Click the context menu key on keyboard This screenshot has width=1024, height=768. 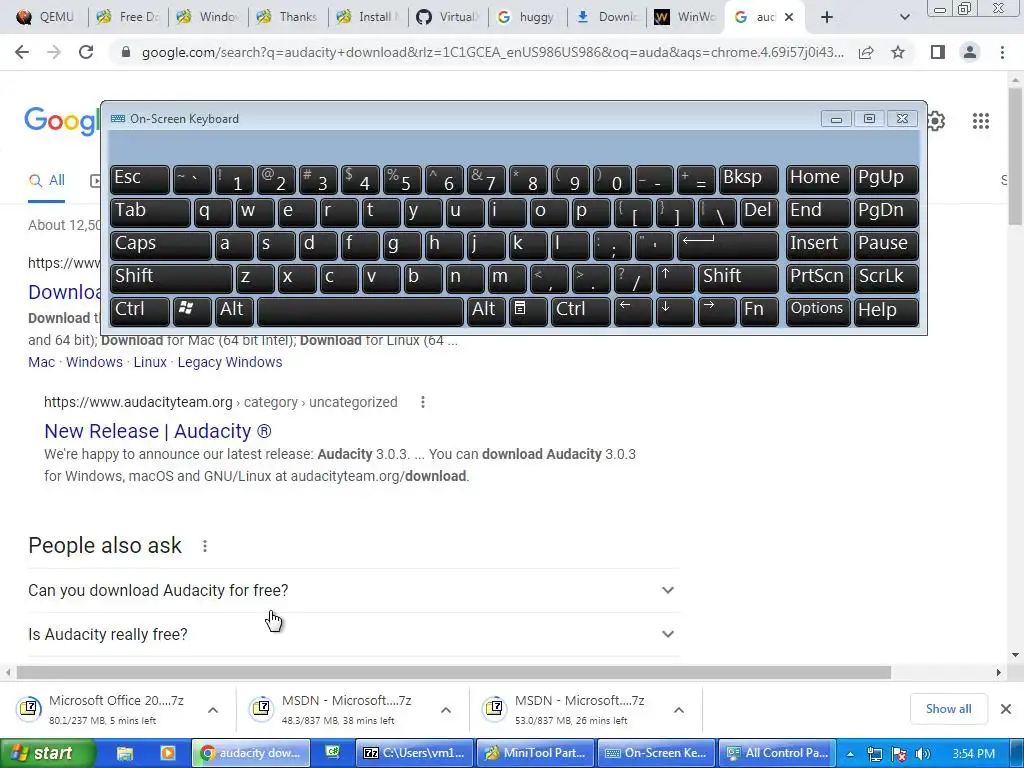(528, 311)
